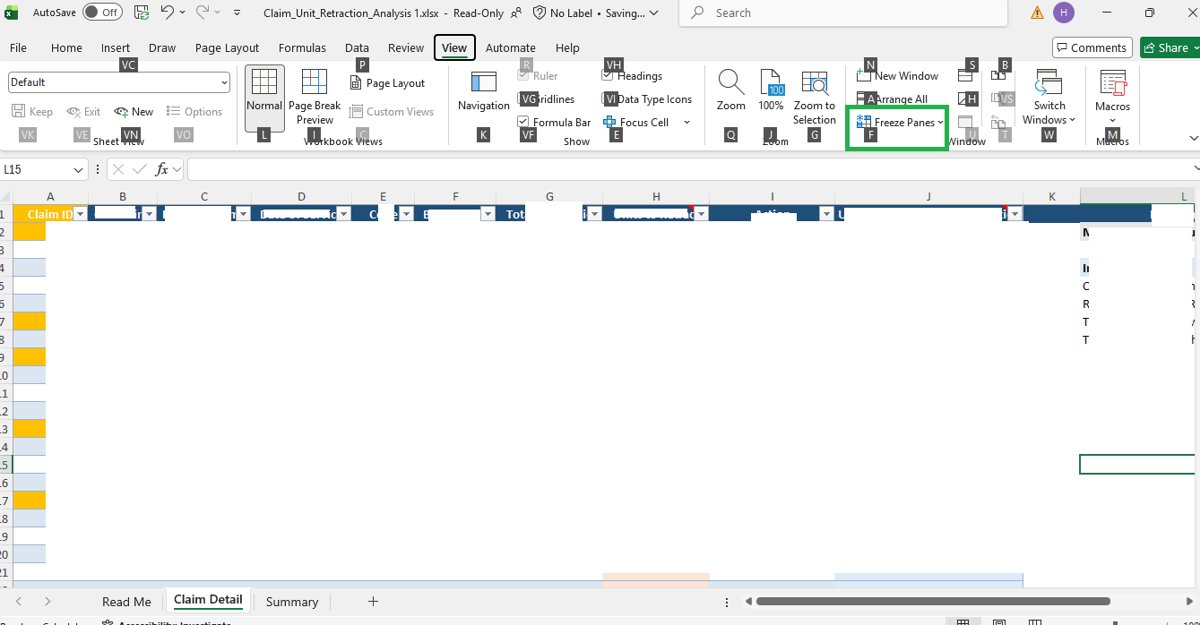Click Exit sheet view button
The width and height of the screenshot is (1200, 625).
tap(83, 112)
